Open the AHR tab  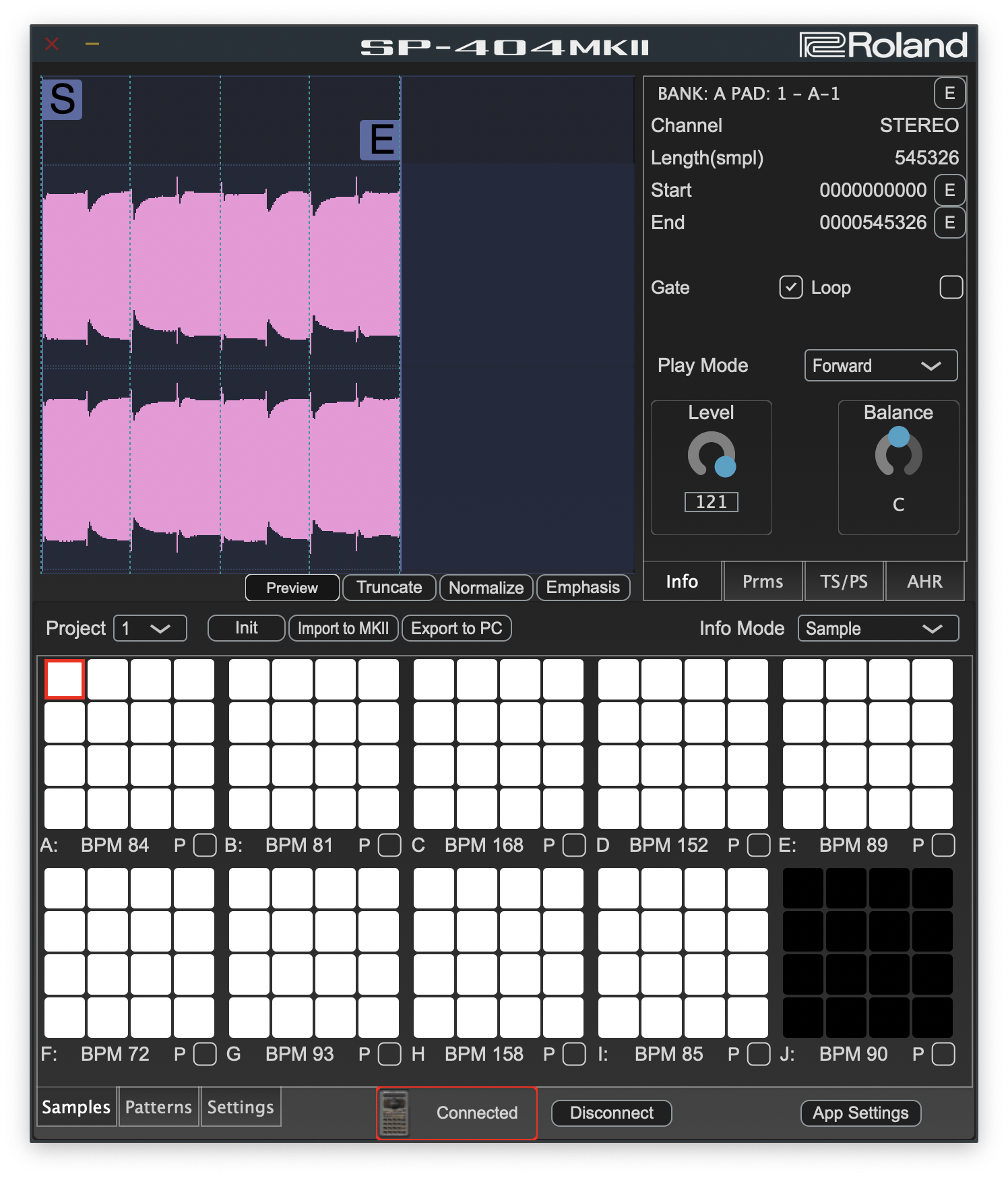pos(924,581)
